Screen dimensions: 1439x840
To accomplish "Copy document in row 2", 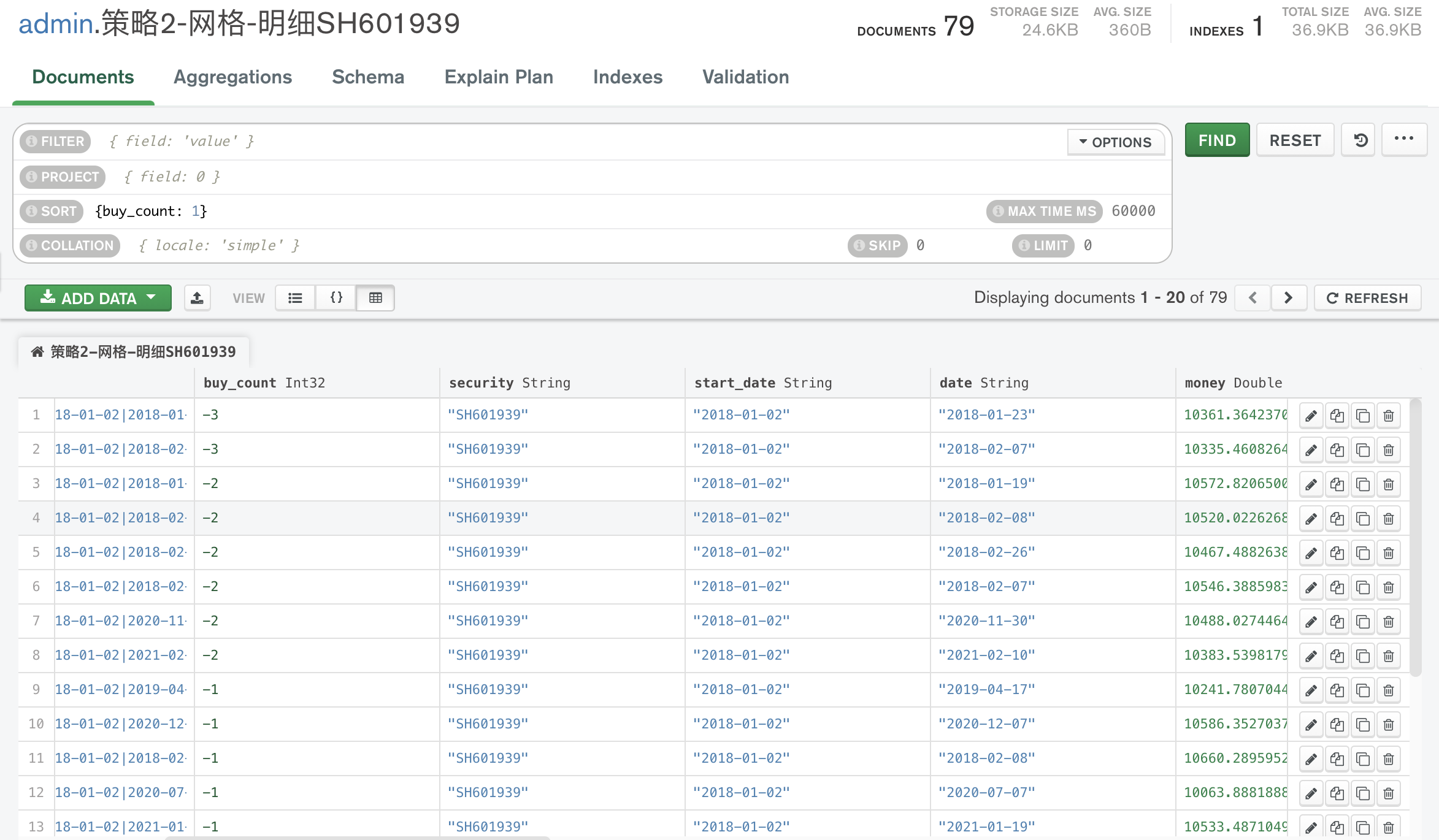I will 1337,450.
